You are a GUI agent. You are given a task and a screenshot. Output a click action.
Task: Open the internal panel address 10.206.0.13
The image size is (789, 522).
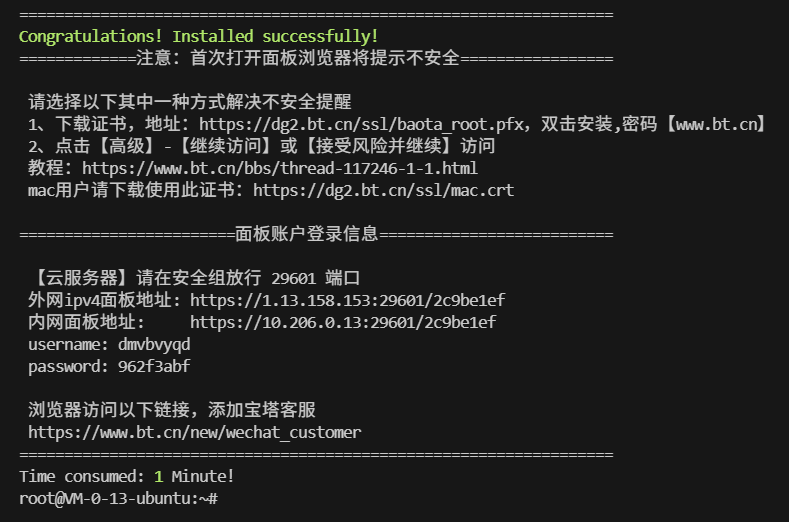(x=343, y=322)
